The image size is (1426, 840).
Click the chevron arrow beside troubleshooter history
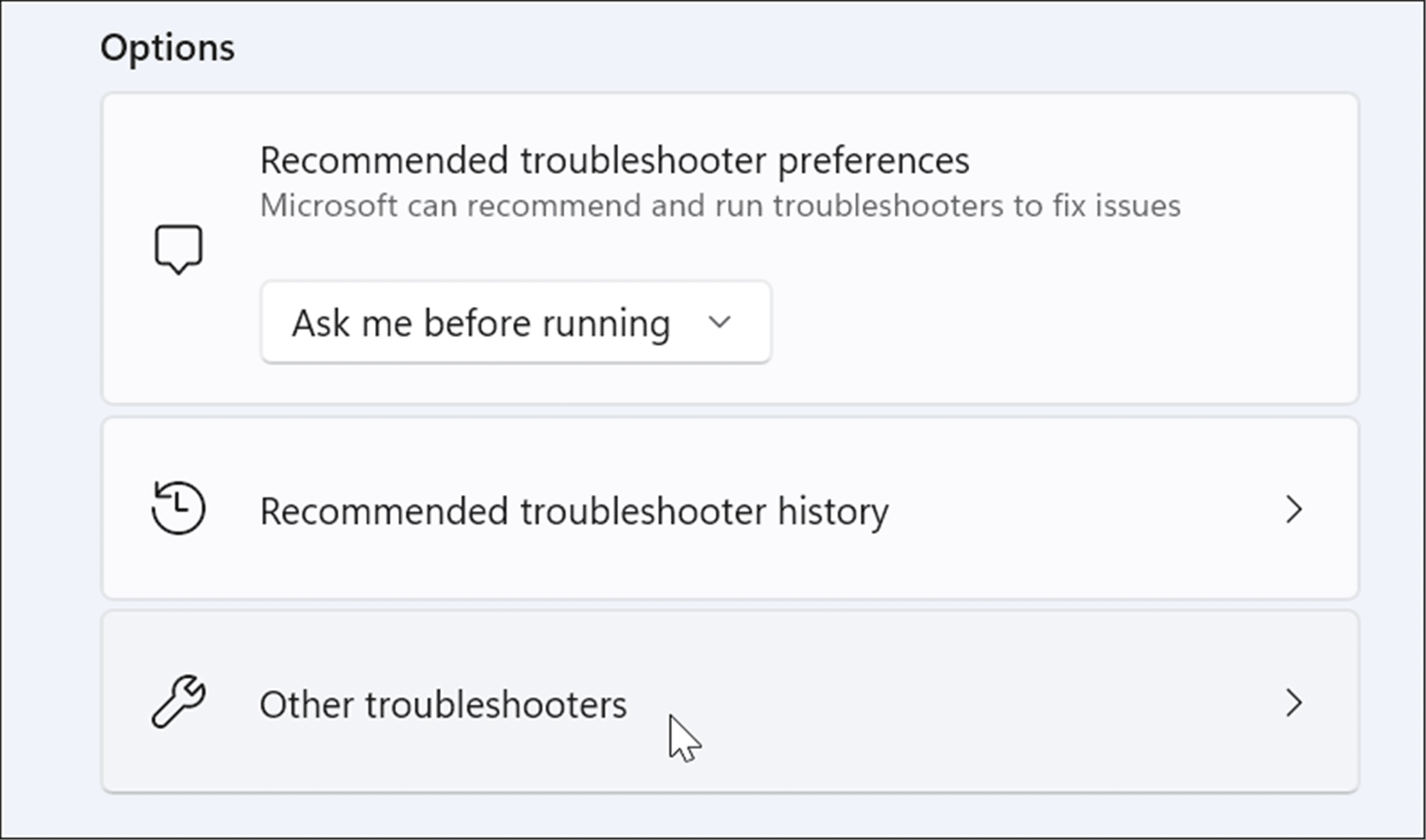[x=1294, y=510]
